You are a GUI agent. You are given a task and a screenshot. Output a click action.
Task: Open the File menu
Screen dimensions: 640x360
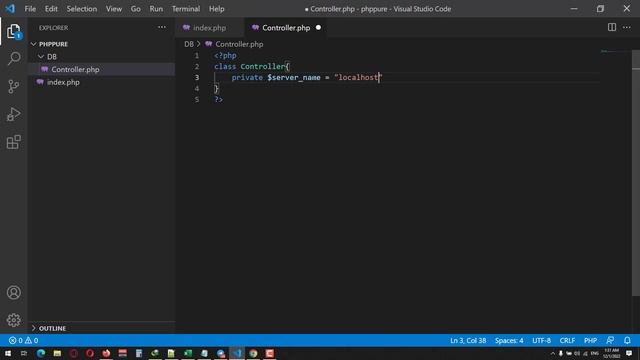(30, 9)
